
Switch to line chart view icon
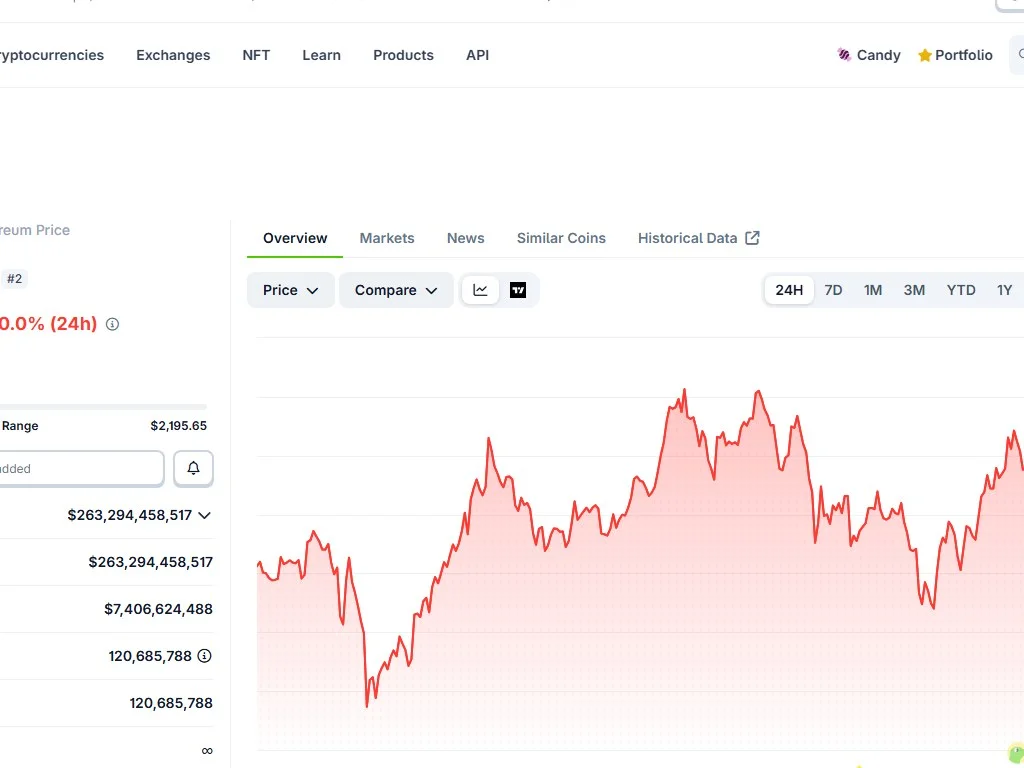pos(480,290)
